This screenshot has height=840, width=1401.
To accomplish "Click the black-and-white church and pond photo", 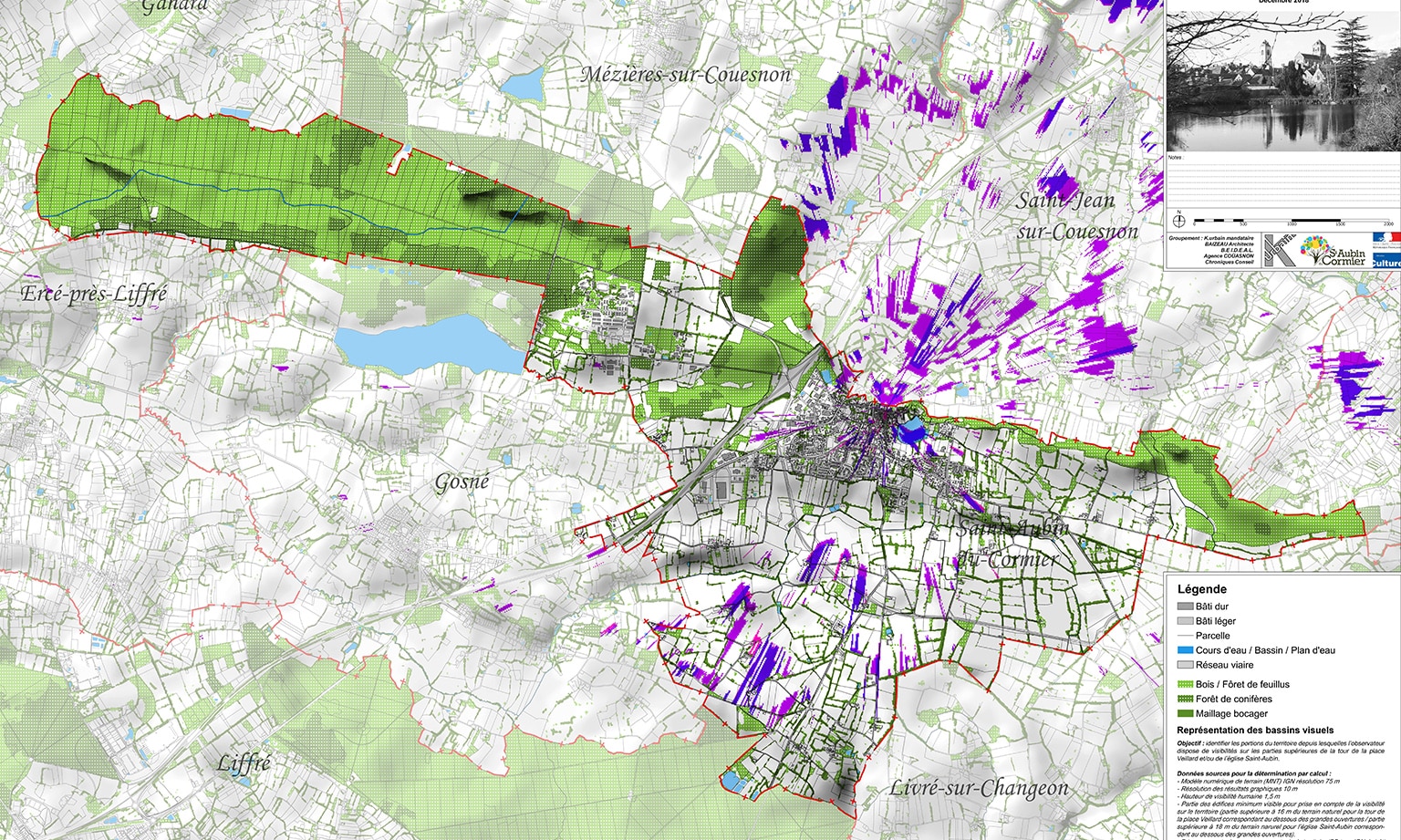I will click(1283, 80).
